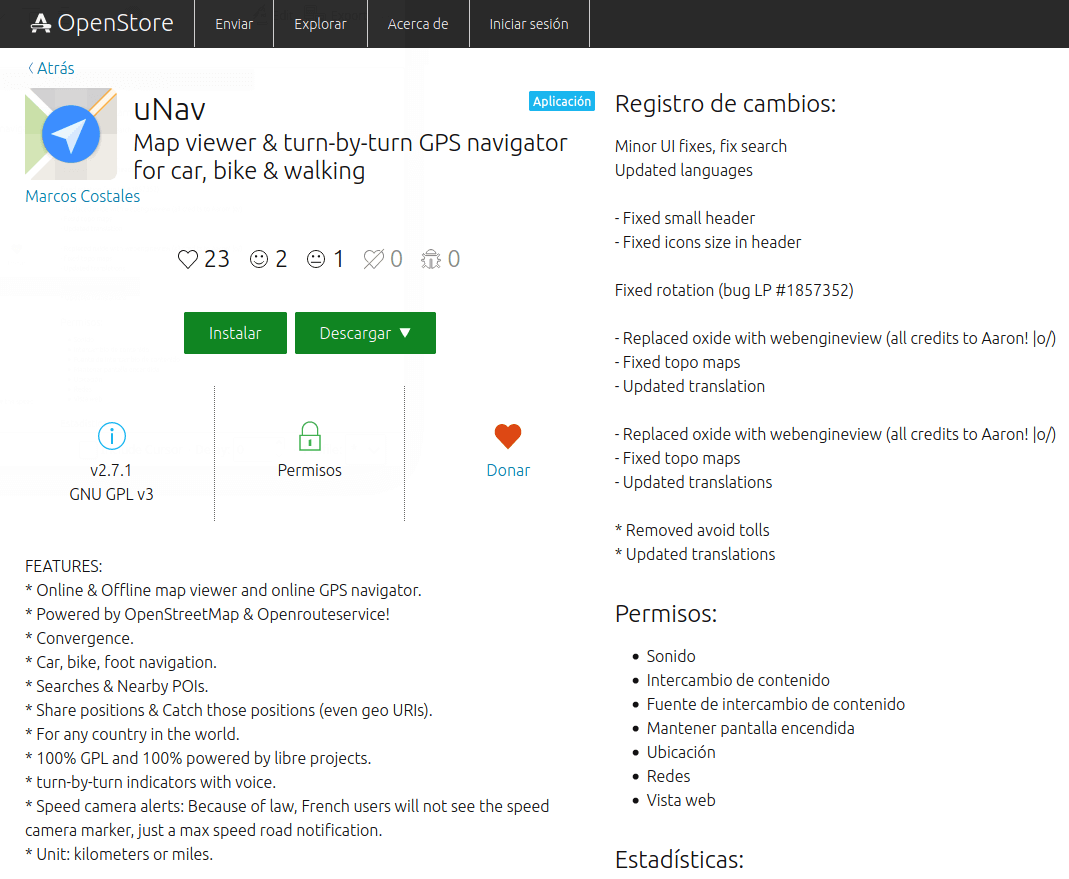Open the Enviar menu item
Screen dimensions: 1069x879
point(234,24)
